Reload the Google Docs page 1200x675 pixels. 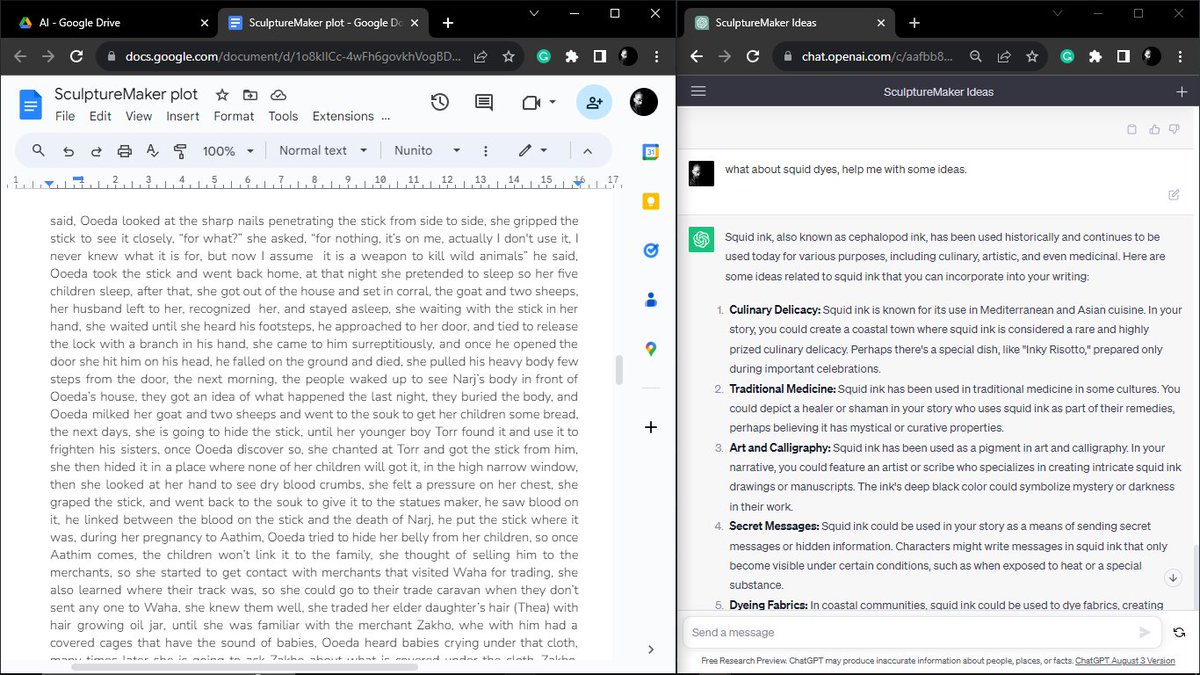(x=77, y=57)
